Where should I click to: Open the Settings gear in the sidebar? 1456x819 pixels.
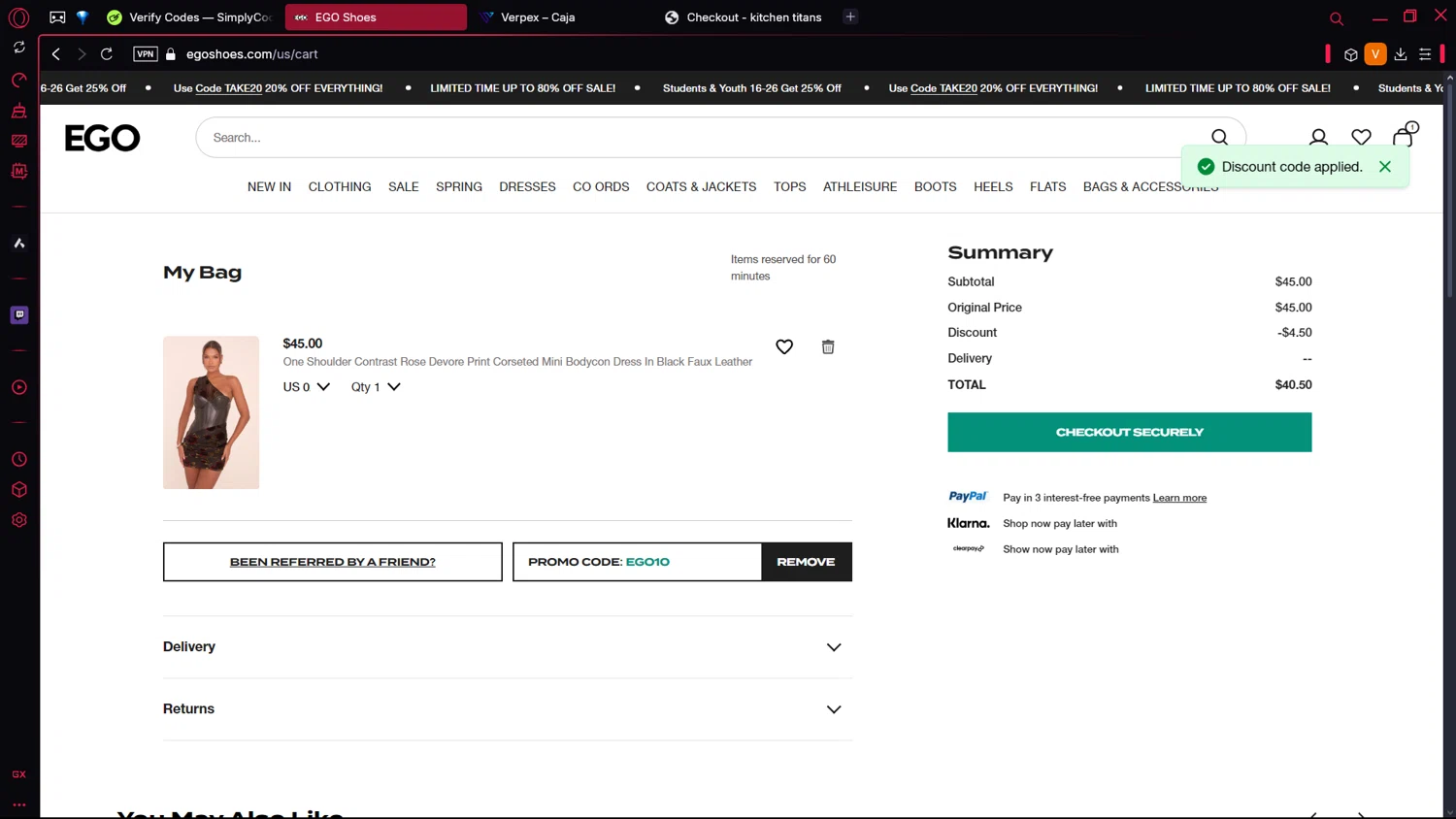pos(18,520)
